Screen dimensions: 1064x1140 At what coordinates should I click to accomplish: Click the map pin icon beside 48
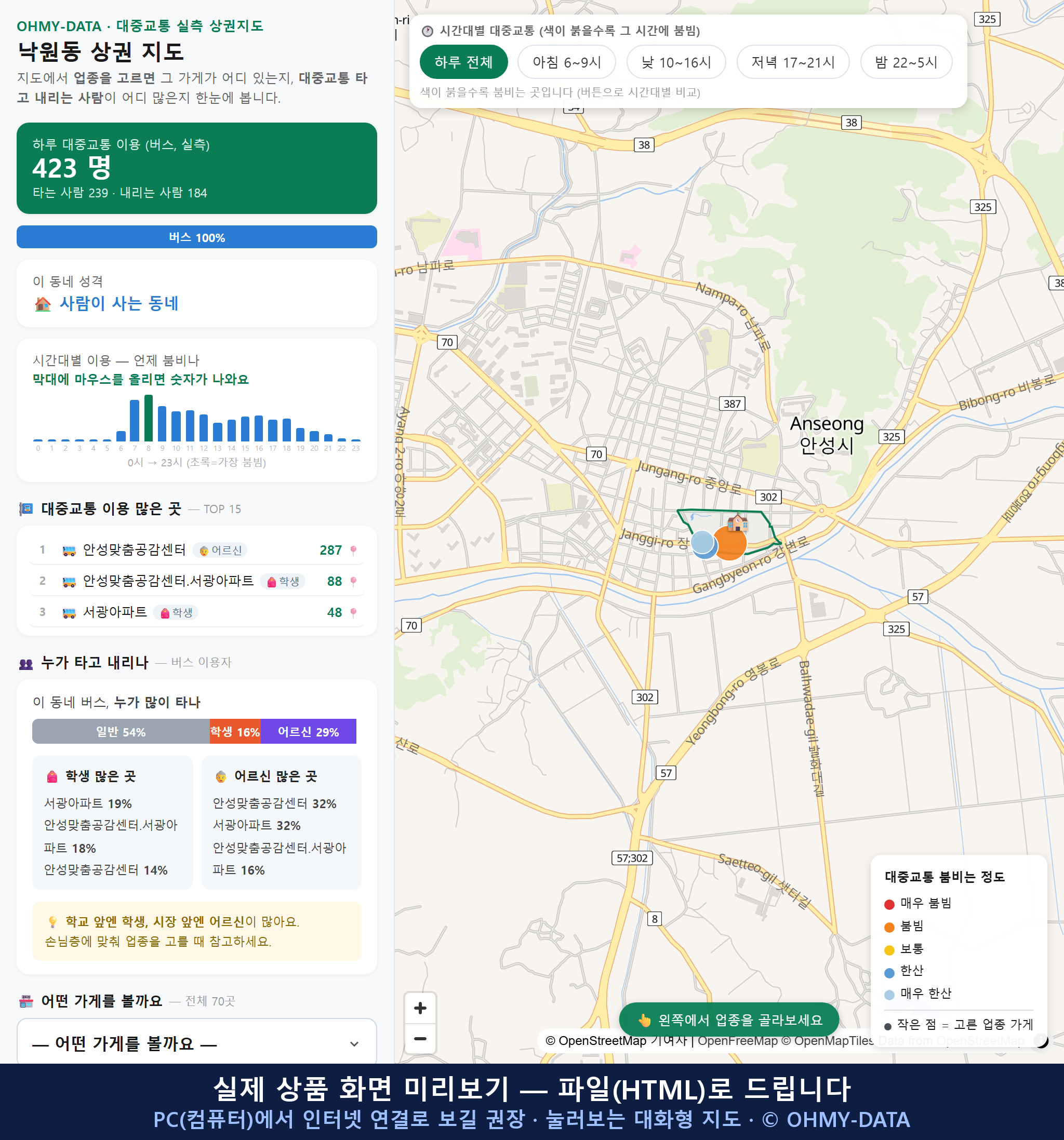(353, 612)
